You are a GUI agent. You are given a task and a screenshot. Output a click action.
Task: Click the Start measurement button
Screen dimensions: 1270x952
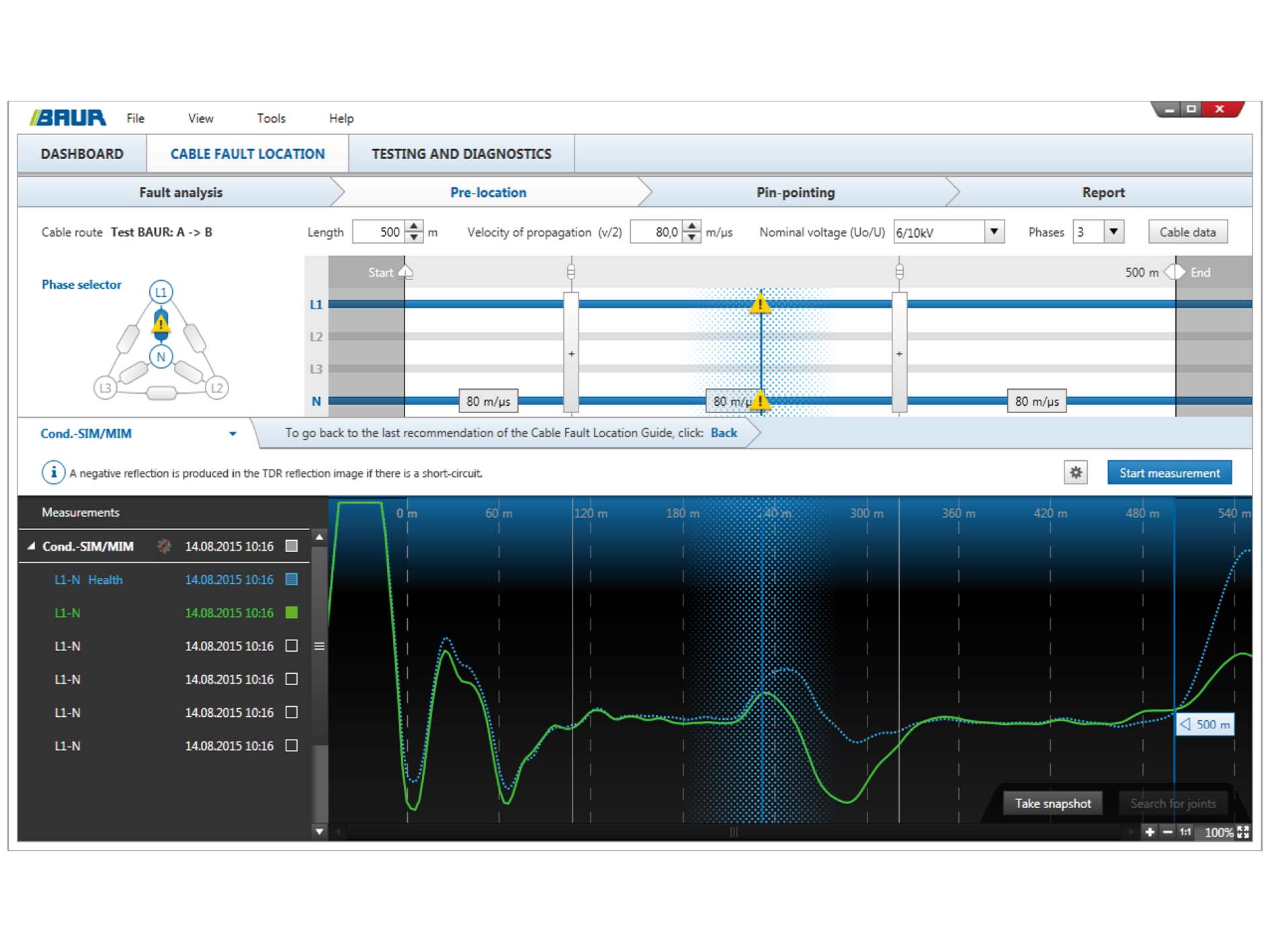pos(1169,473)
